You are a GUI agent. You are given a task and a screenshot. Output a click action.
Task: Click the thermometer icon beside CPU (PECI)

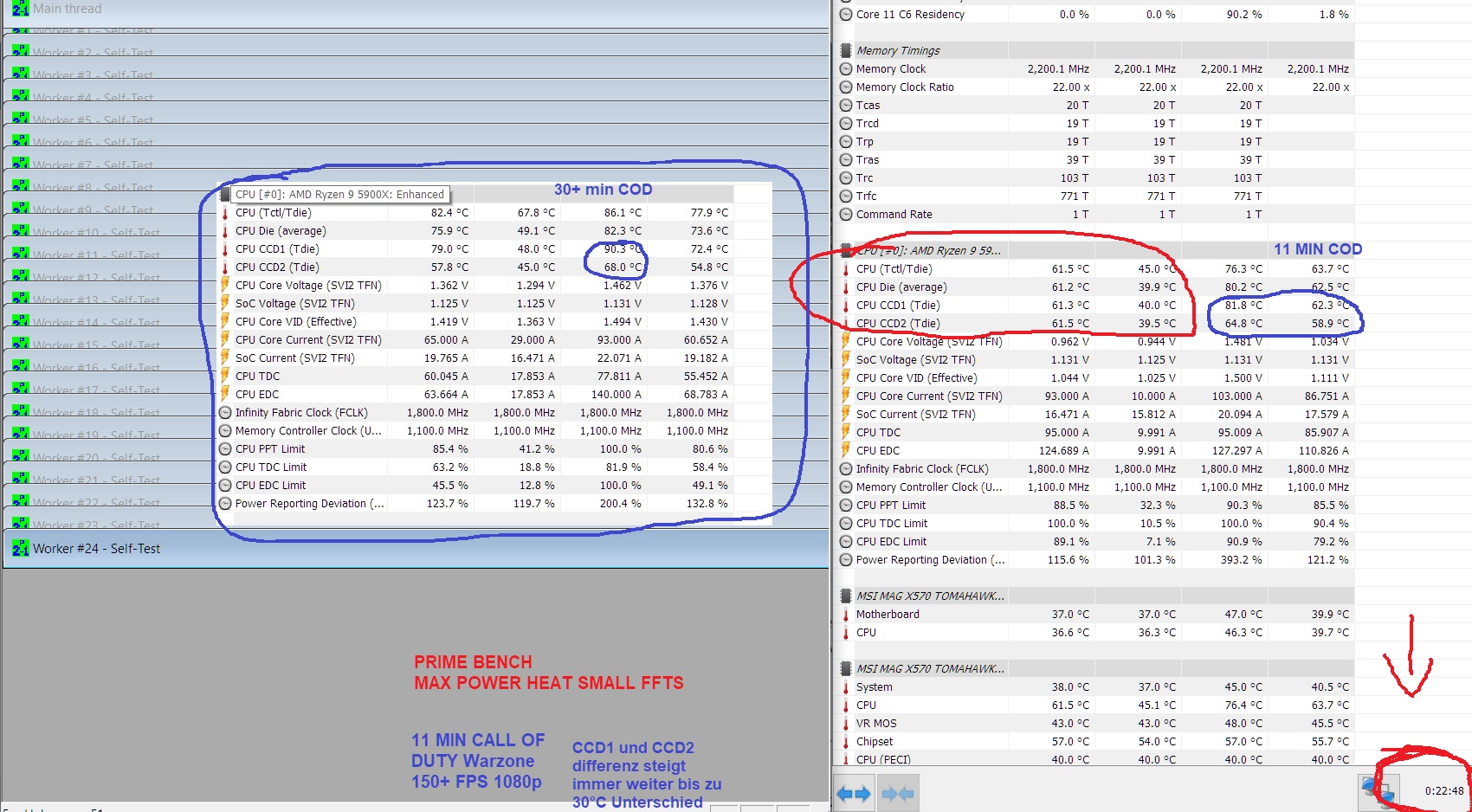click(x=846, y=759)
